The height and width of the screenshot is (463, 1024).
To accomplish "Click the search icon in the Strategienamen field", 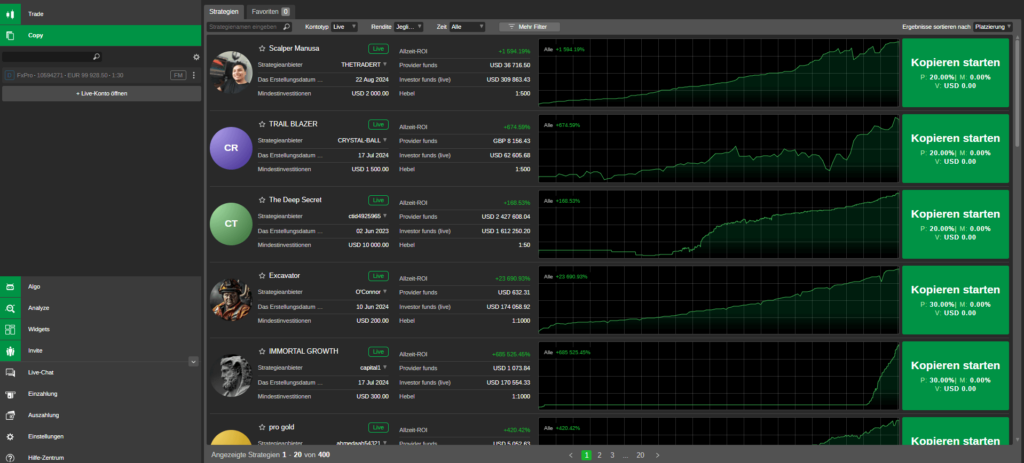I will (286, 27).
